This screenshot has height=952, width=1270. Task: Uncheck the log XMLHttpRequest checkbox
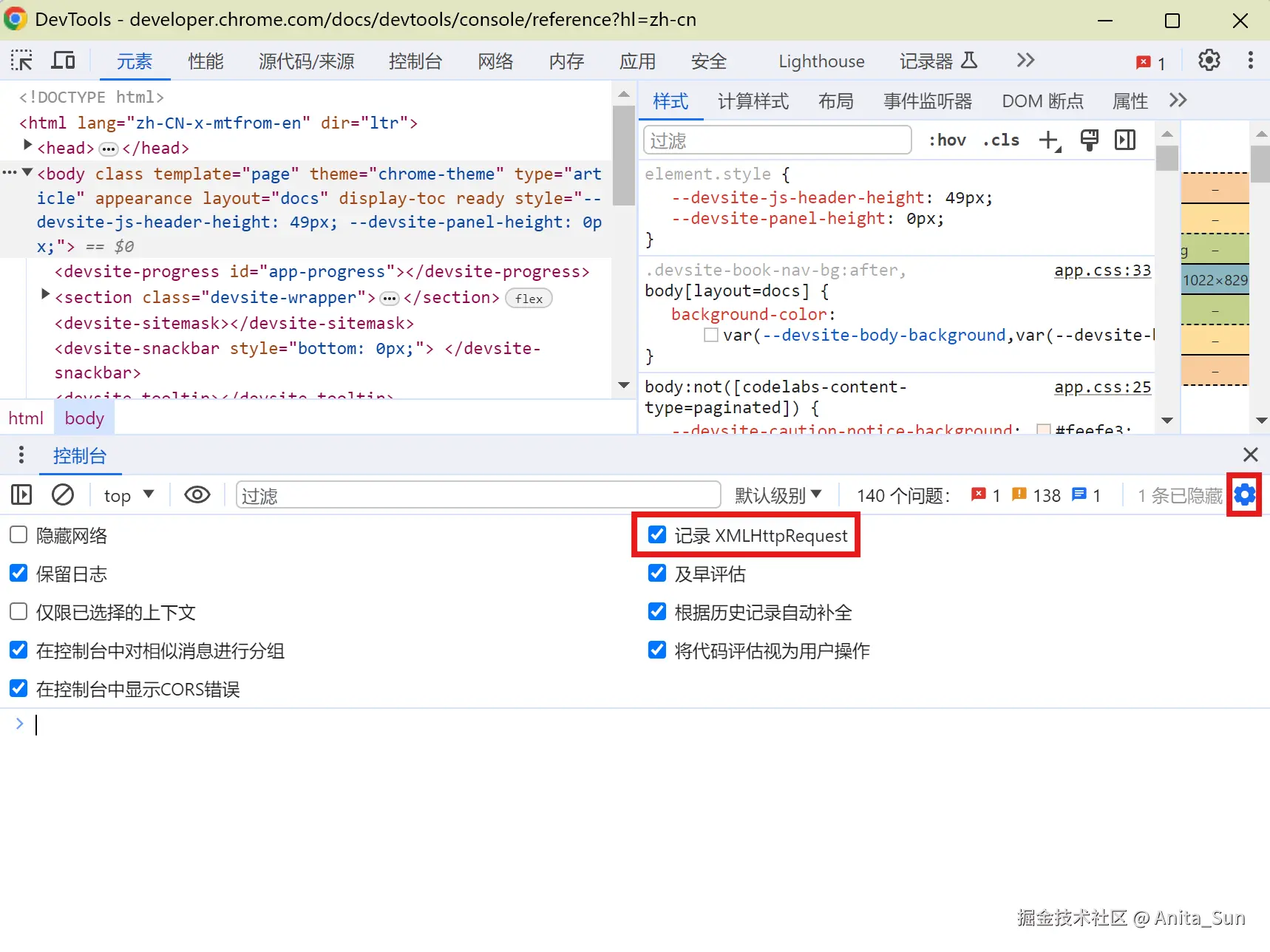coord(657,535)
